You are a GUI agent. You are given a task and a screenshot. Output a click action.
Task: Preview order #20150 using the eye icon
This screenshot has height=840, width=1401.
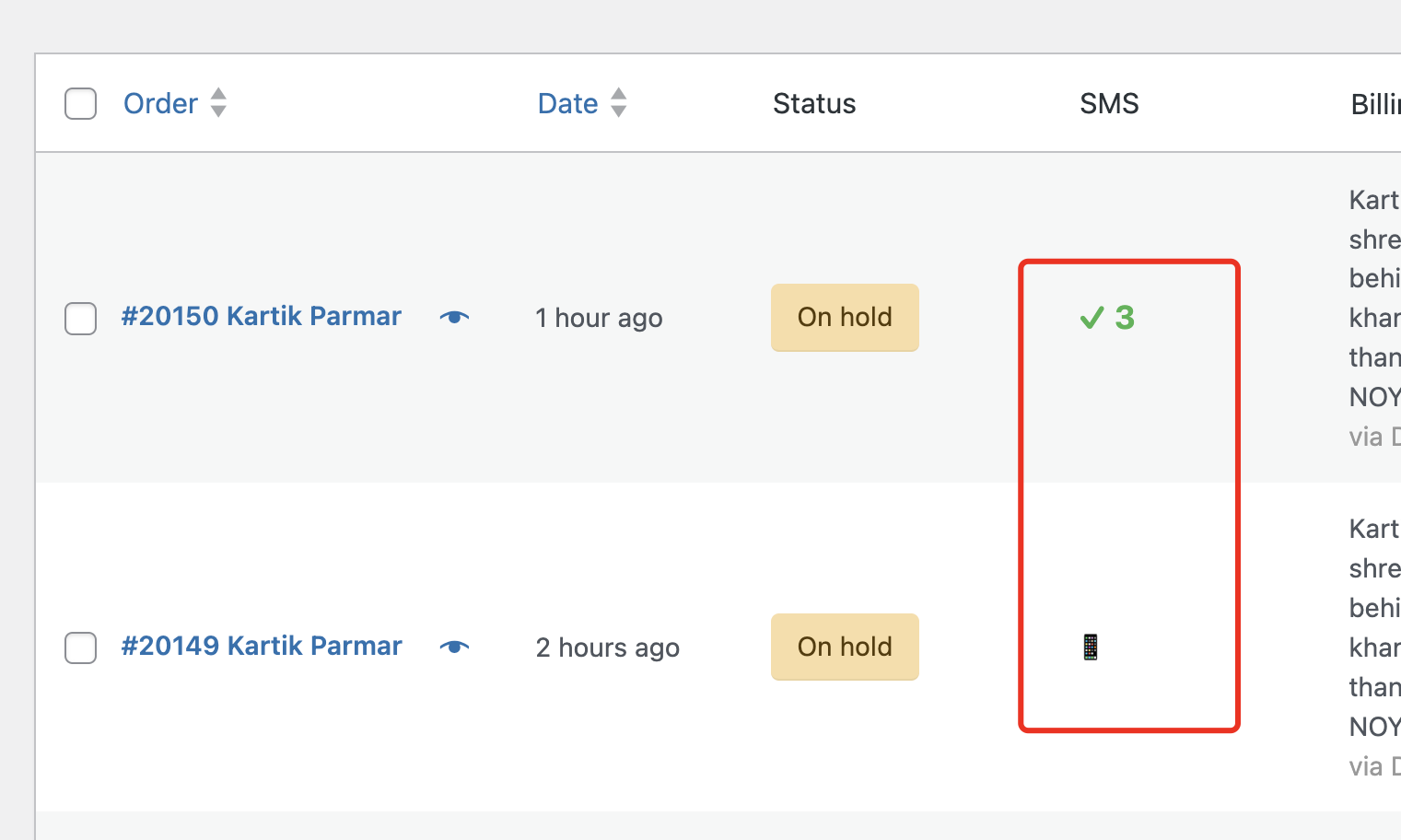[454, 318]
